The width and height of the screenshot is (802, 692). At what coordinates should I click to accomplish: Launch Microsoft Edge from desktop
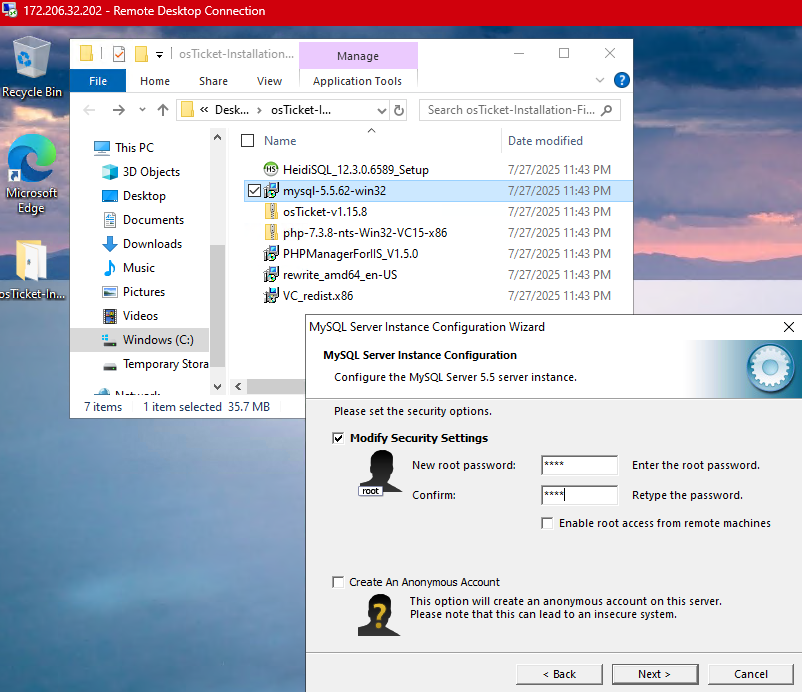[32, 174]
